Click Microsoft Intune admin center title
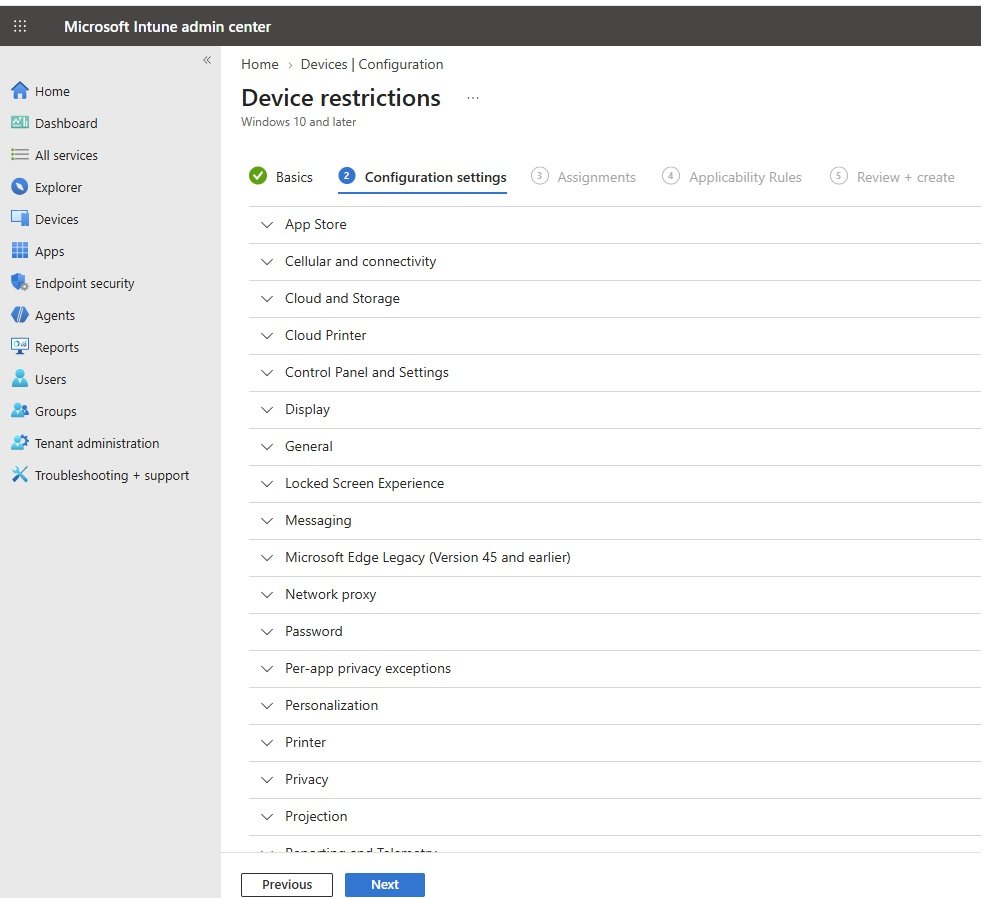The width and height of the screenshot is (996, 898). coord(167,27)
